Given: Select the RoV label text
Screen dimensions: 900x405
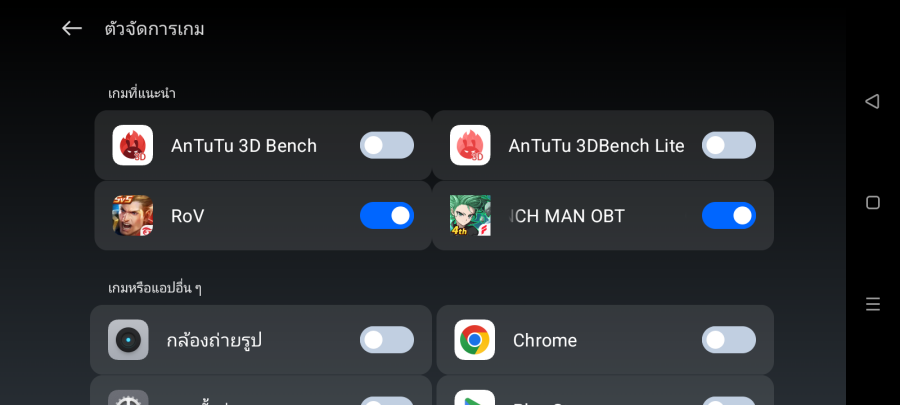Looking at the screenshot, I should [x=188, y=215].
